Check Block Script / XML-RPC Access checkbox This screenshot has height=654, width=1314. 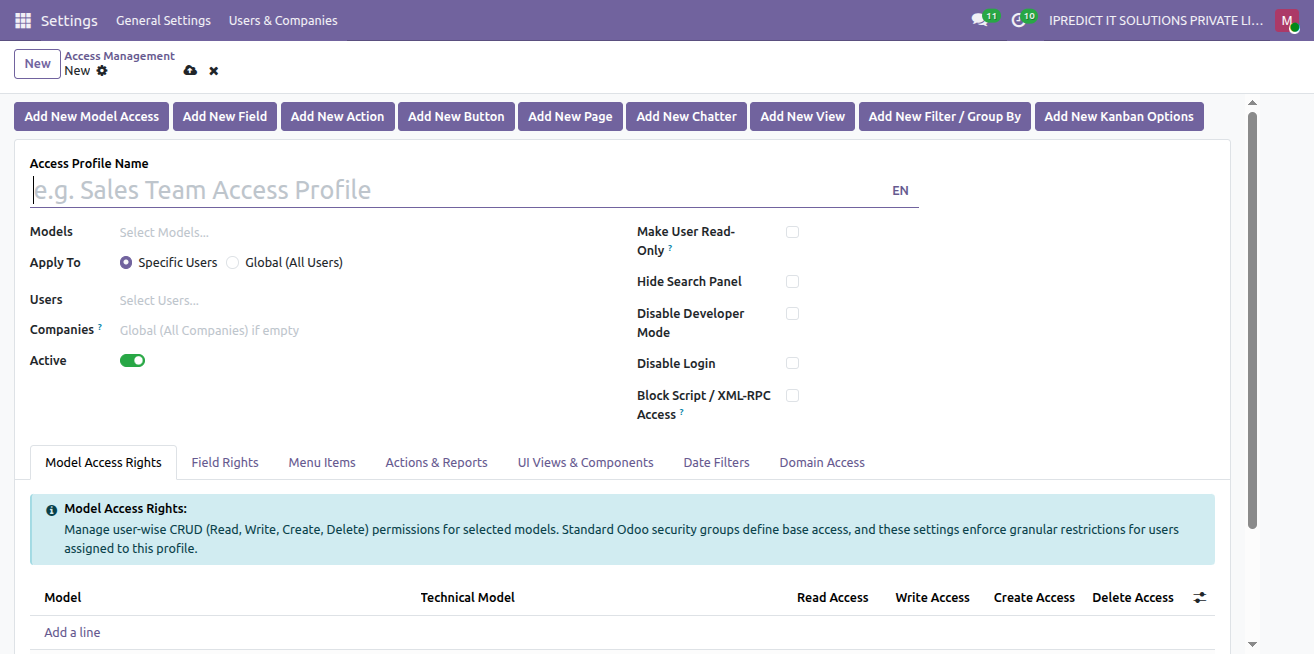point(792,396)
